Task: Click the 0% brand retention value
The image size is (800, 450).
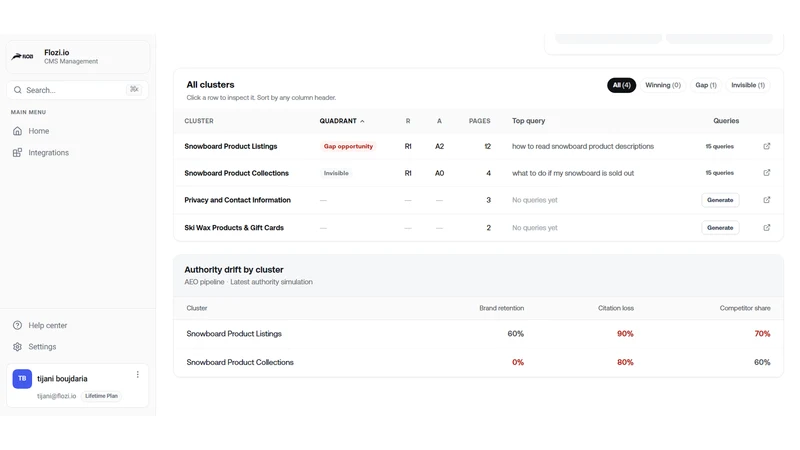Action: pos(518,362)
